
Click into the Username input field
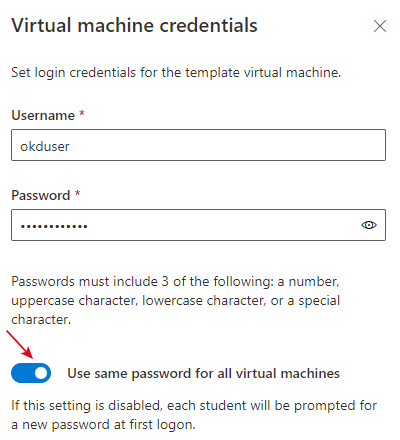click(x=198, y=145)
